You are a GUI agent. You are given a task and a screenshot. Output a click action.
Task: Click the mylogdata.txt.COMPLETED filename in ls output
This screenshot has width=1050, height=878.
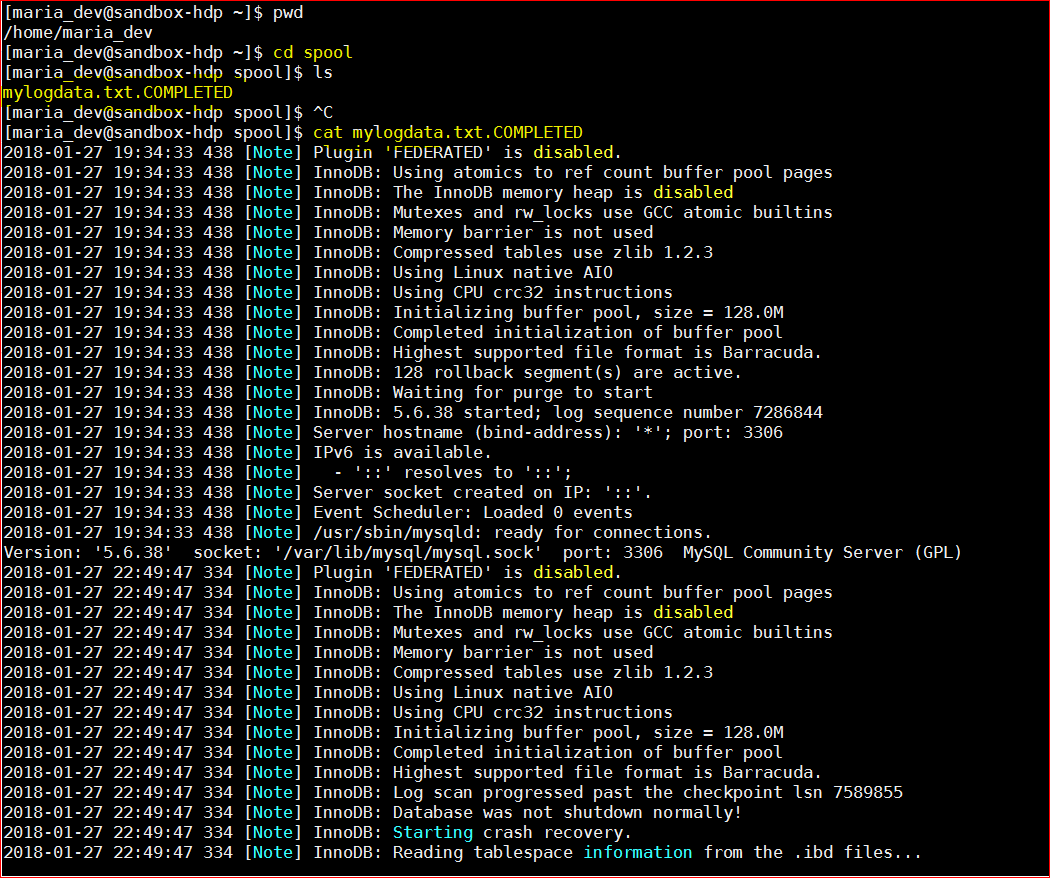tap(118, 92)
